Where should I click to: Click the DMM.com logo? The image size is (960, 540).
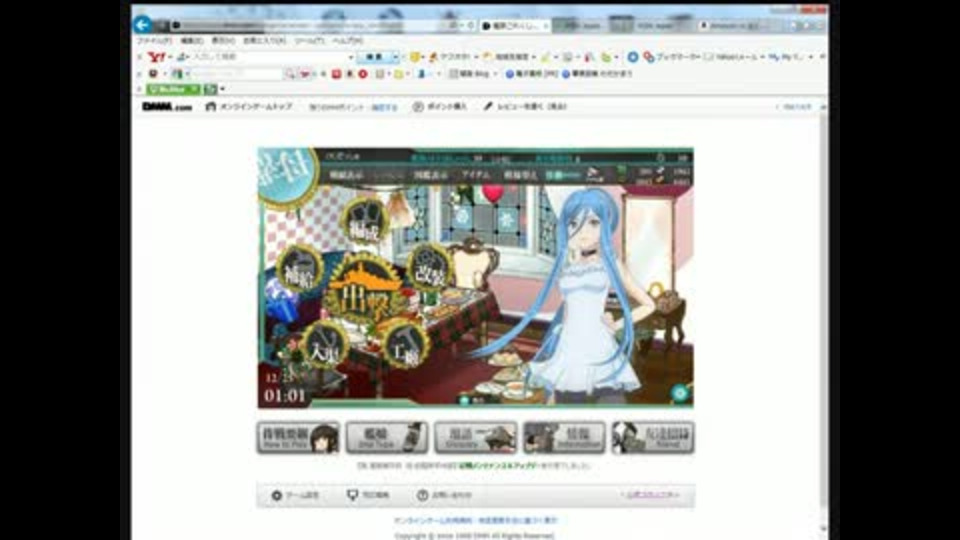coord(167,107)
